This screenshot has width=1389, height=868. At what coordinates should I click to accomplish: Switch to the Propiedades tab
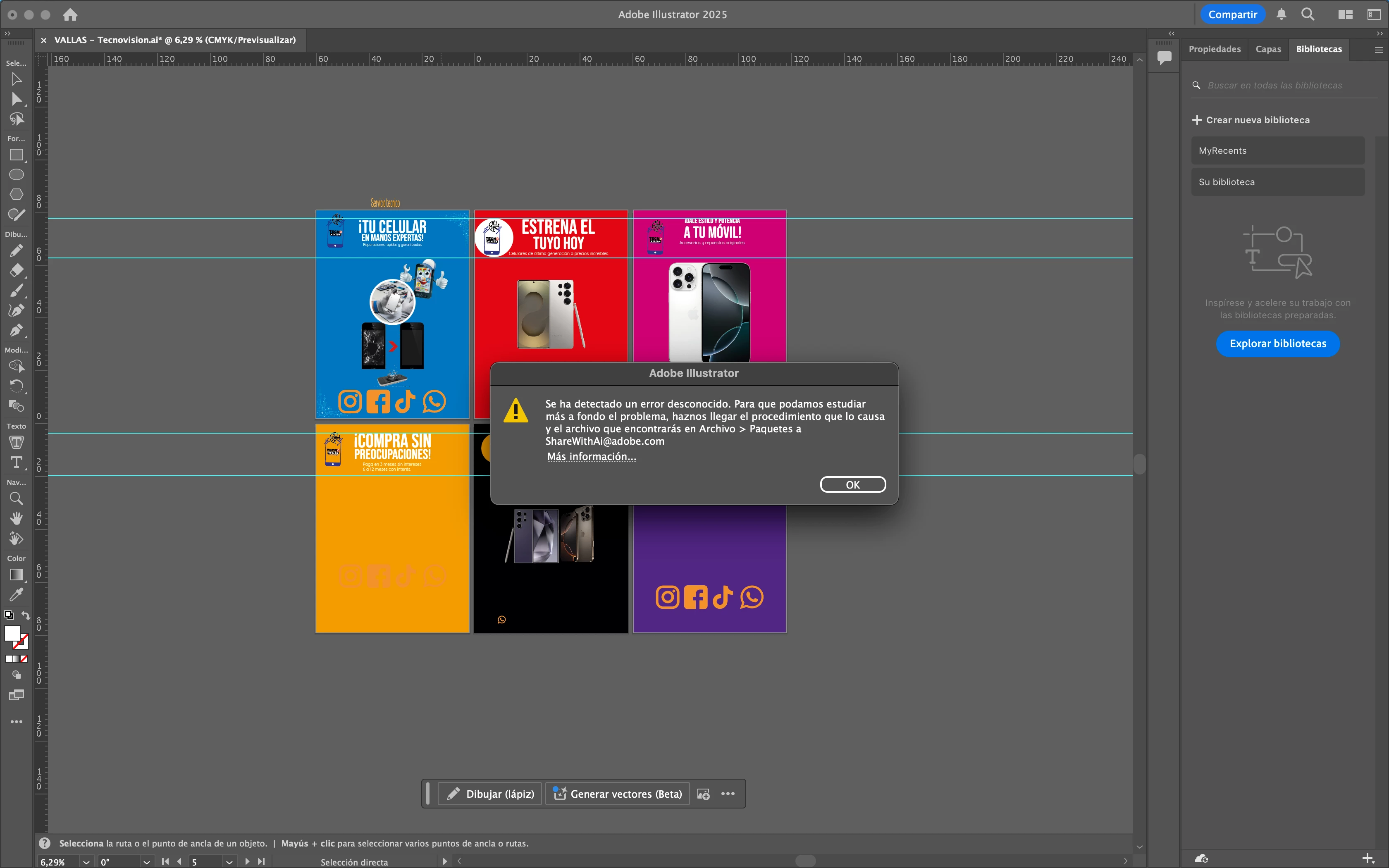pyautogui.click(x=1215, y=49)
